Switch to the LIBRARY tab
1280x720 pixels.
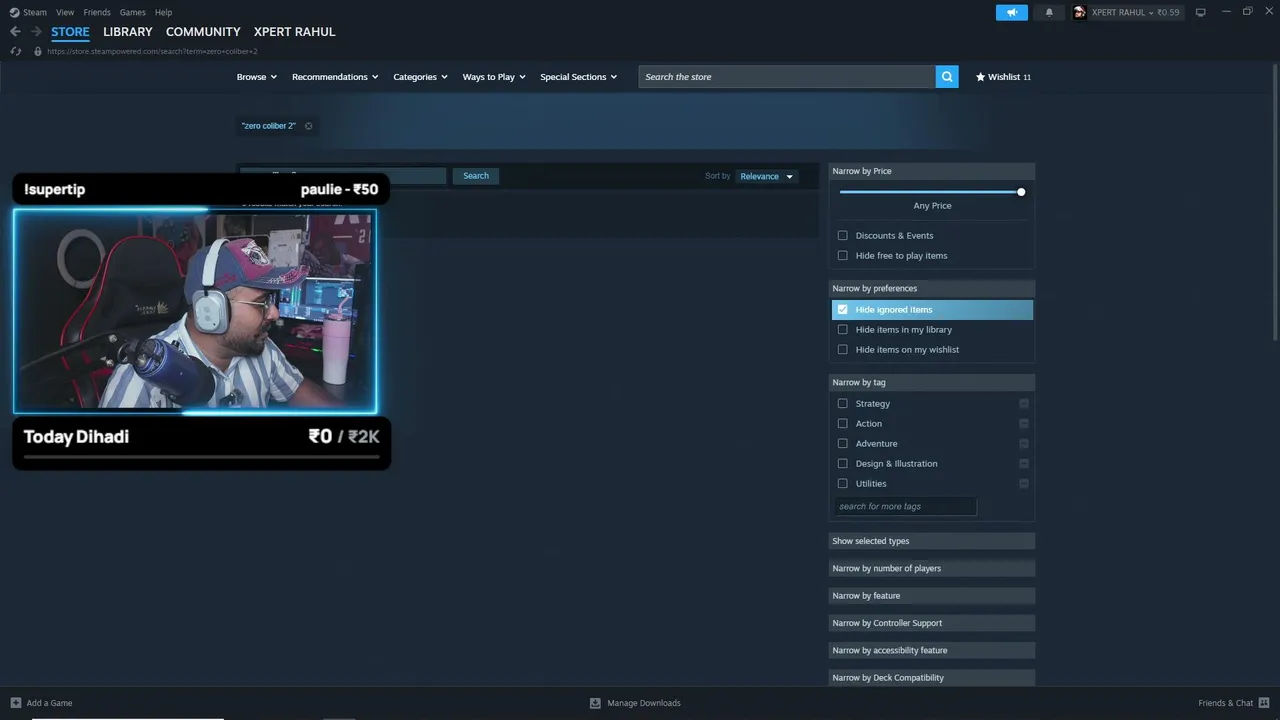(x=128, y=32)
